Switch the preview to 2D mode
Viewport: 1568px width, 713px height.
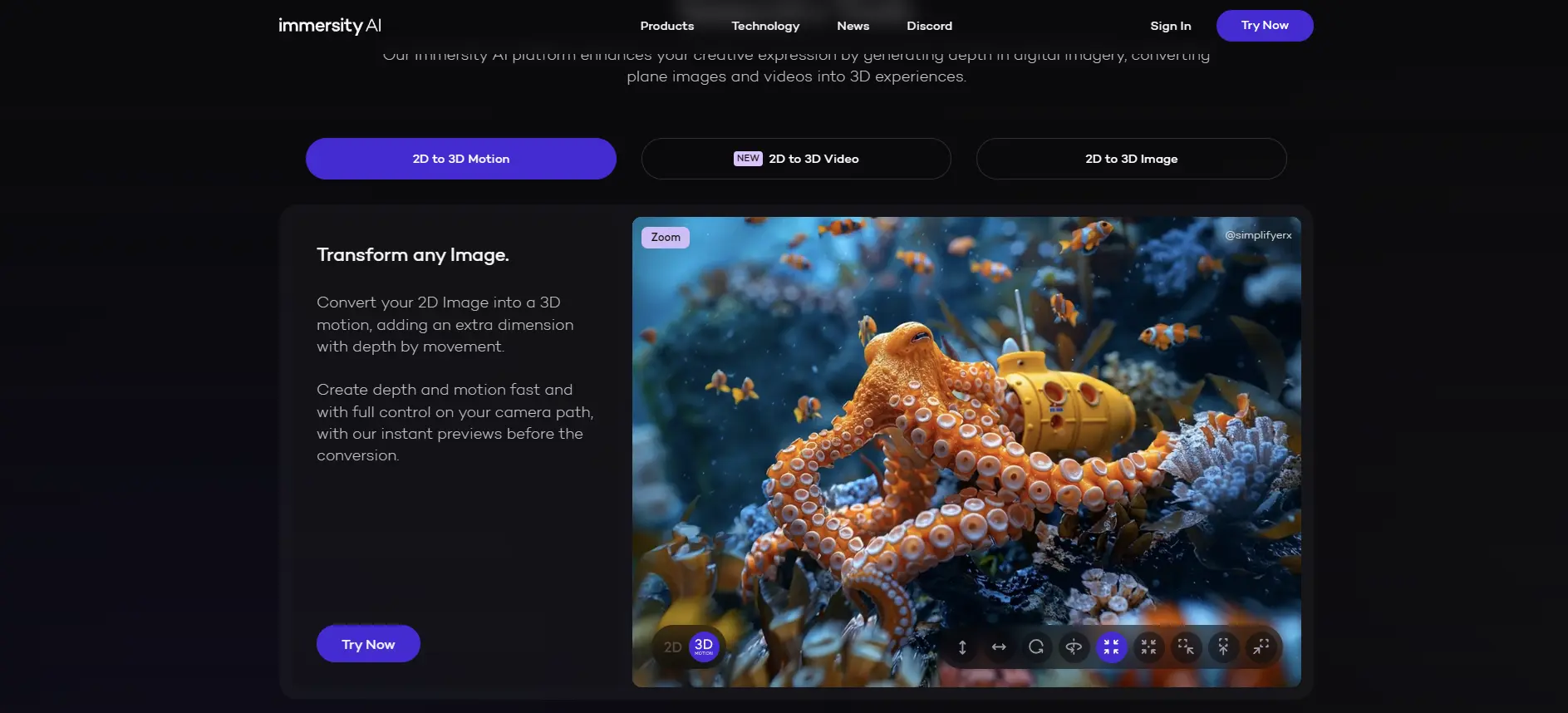(672, 647)
